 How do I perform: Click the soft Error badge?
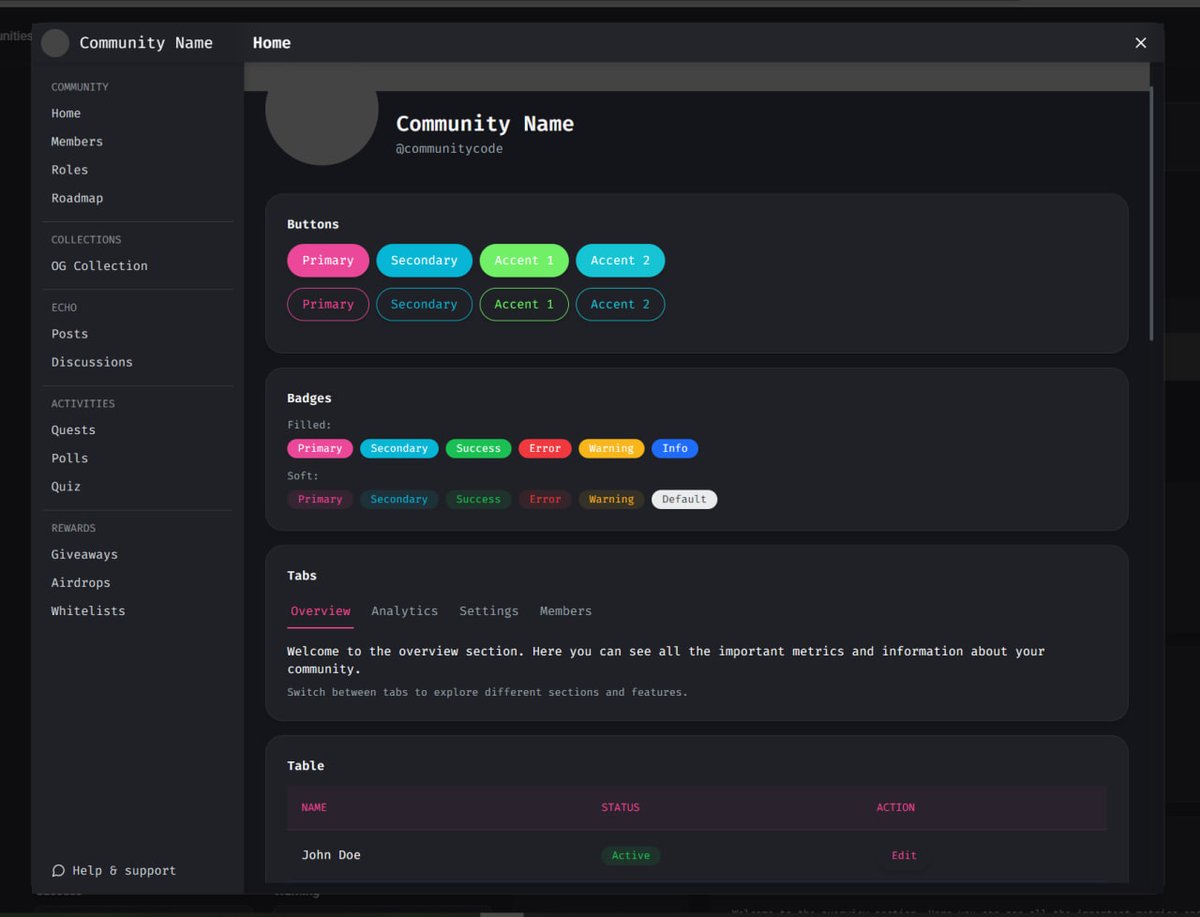(545, 499)
